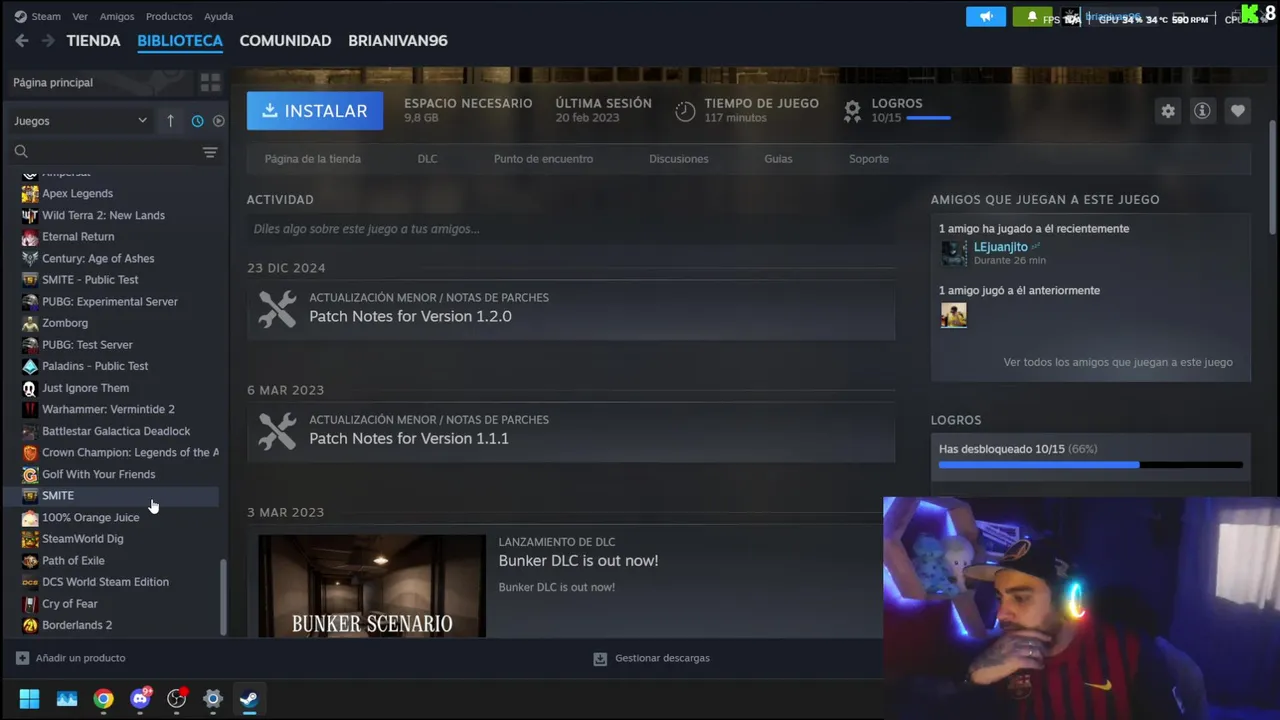The width and height of the screenshot is (1280, 720).
Task: Select the BIBLIOTECA tab
Action: coord(180,41)
